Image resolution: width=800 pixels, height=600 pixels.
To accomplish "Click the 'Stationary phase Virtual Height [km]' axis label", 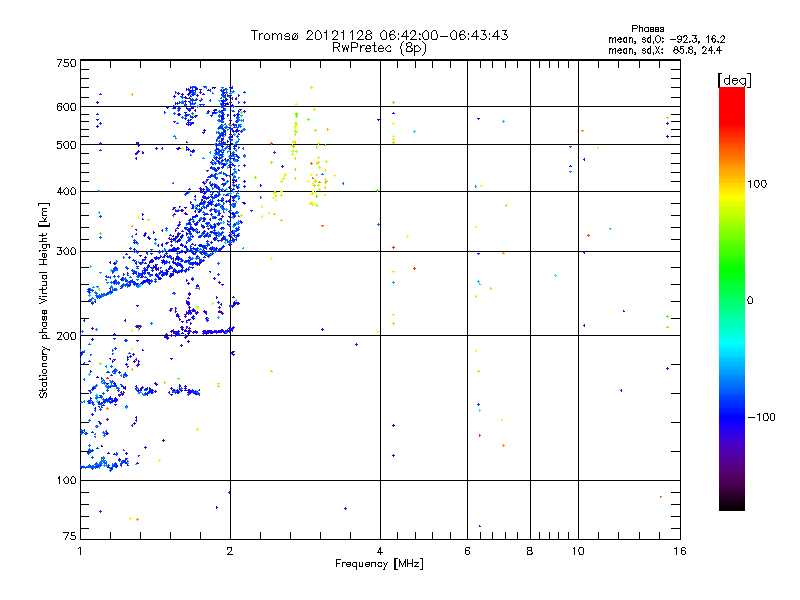I will click(44, 301).
